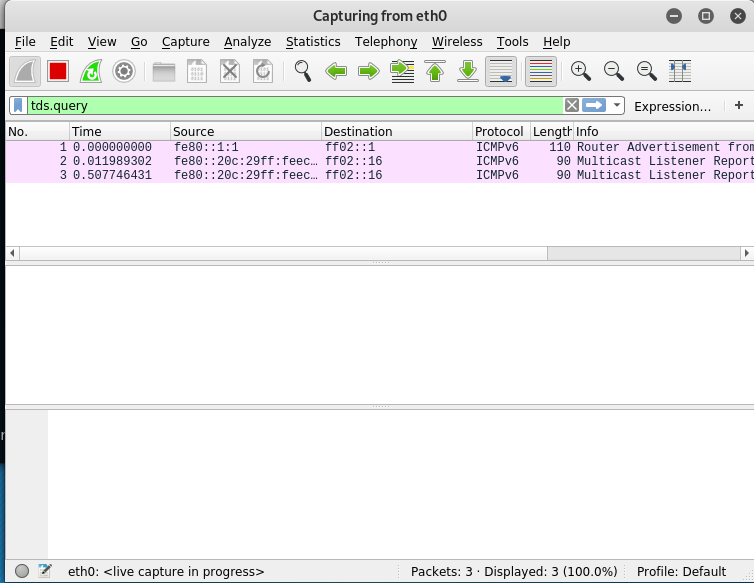Open the Help menu
This screenshot has height=583, width=754.
556,42
